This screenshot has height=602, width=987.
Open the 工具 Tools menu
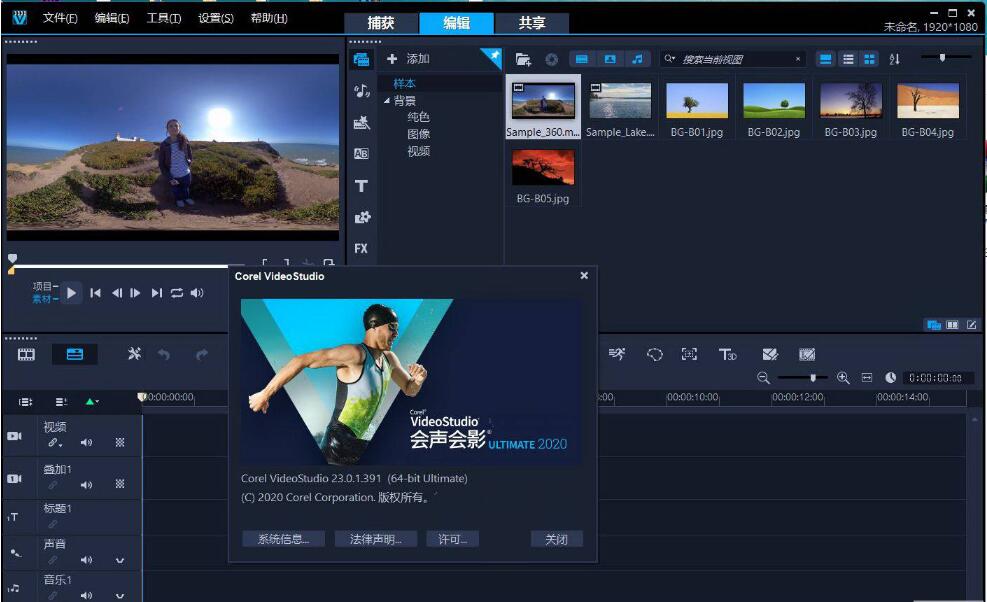[164, 18]
